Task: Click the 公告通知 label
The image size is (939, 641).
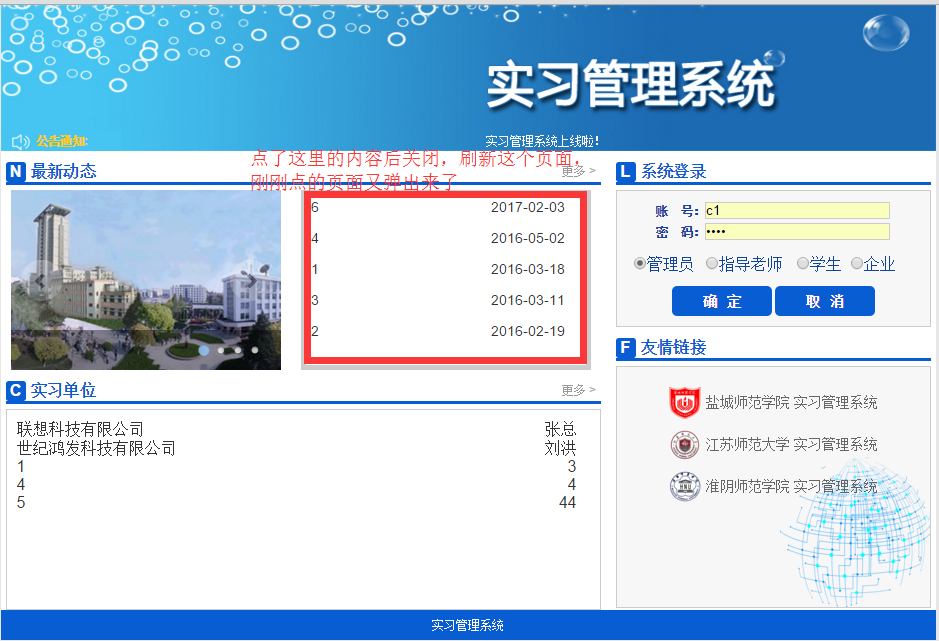Action: [62, 141]
